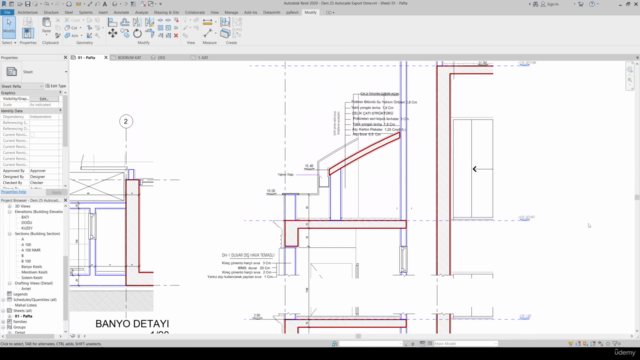The width and height of the screenshot is (640, 360).
Task: Collapse Elevations (Building Elevation) tree node
Action: point(10,212)
